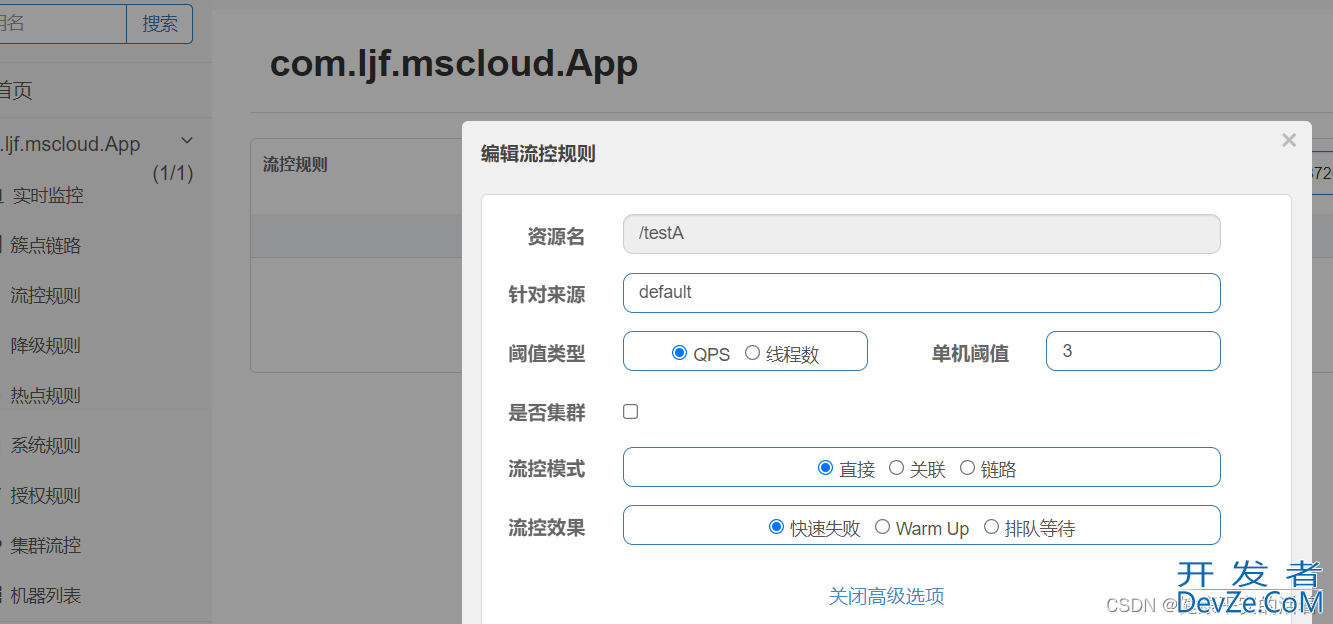Select 关联 flow control mode radio
Viewport: 1333px width, 624px height.
pyautogui.click(x=896, y=468)
